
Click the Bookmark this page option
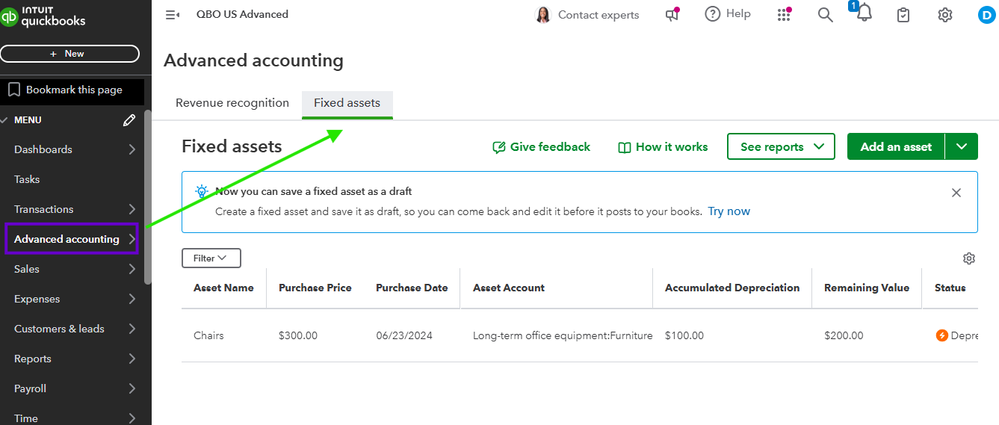73,90
